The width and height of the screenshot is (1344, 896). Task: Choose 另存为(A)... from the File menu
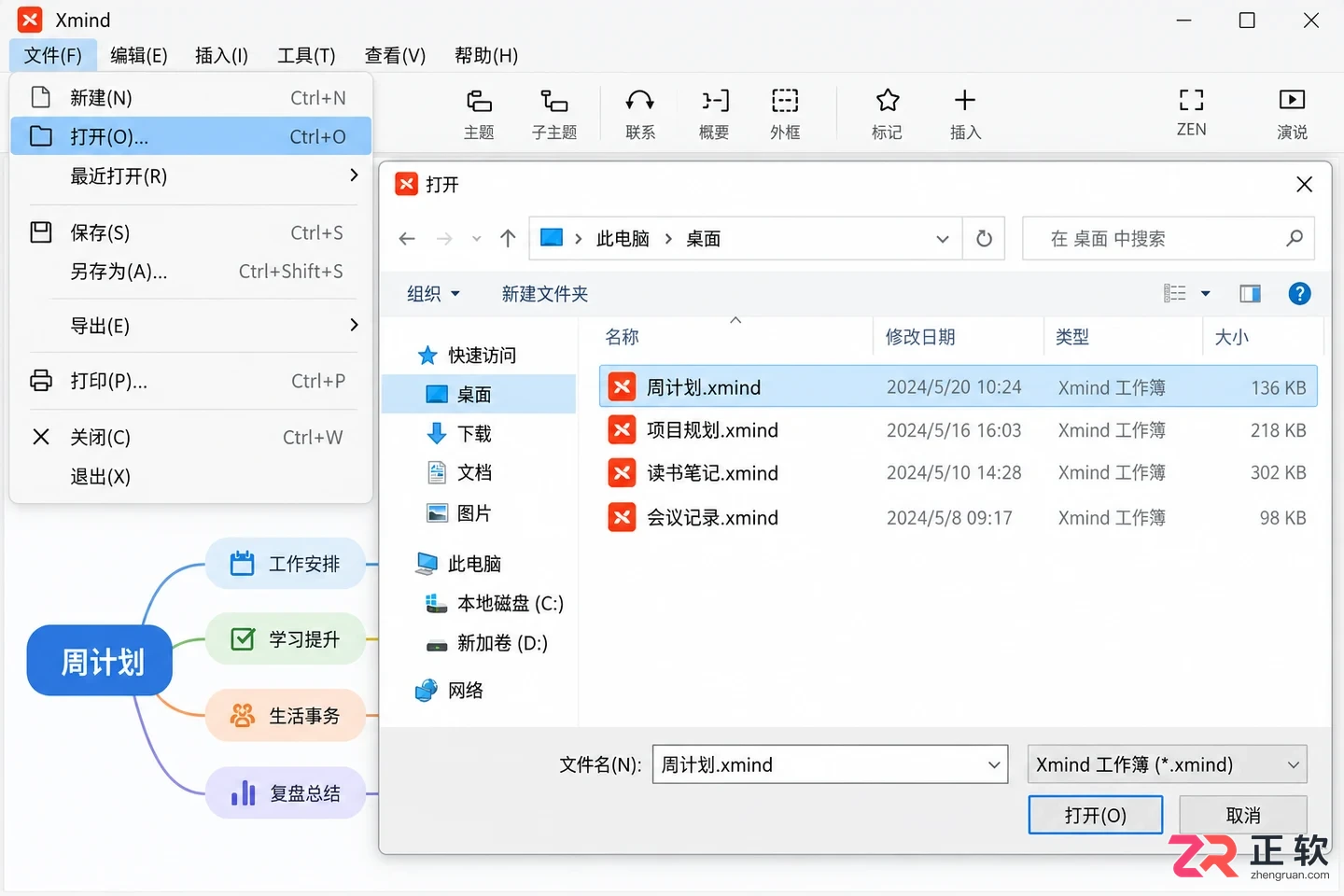(190, 272)
